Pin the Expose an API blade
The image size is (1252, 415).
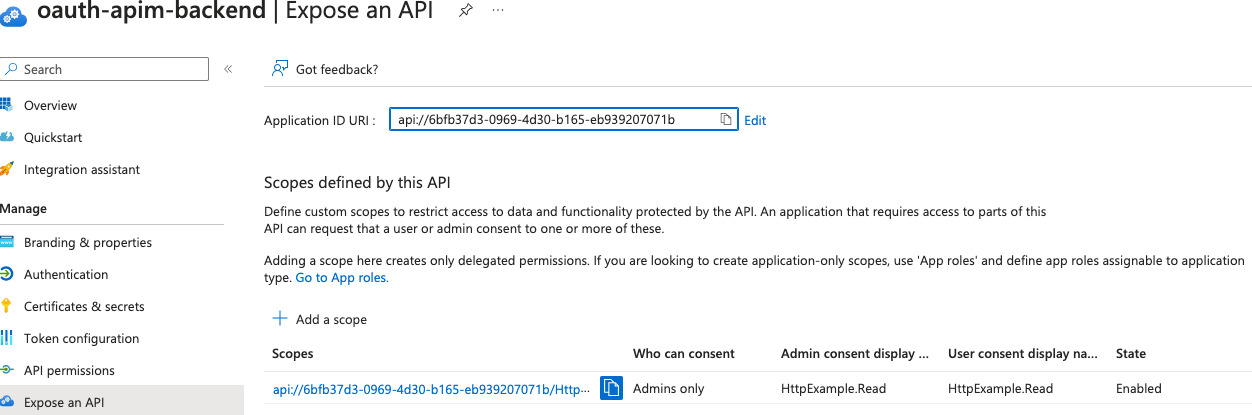click(466, 10)
